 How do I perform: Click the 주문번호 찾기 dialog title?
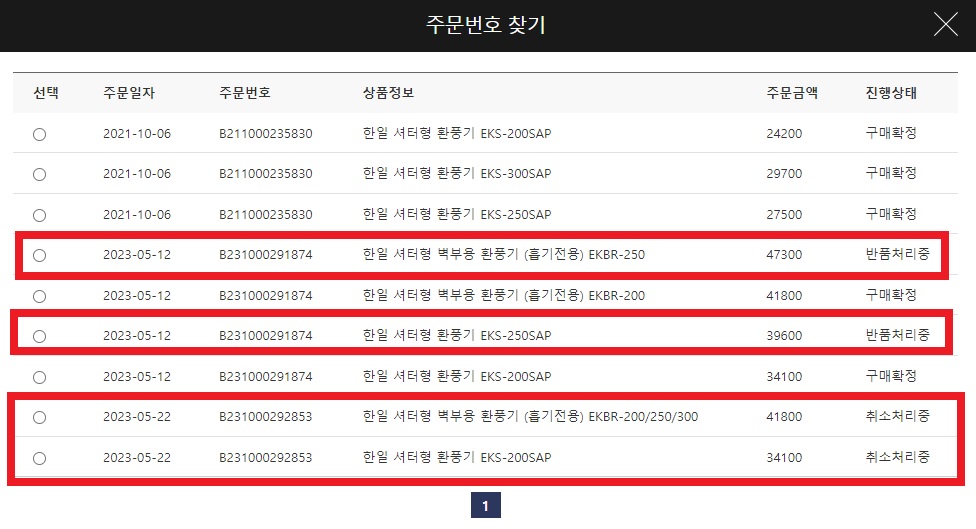point(486,25)
